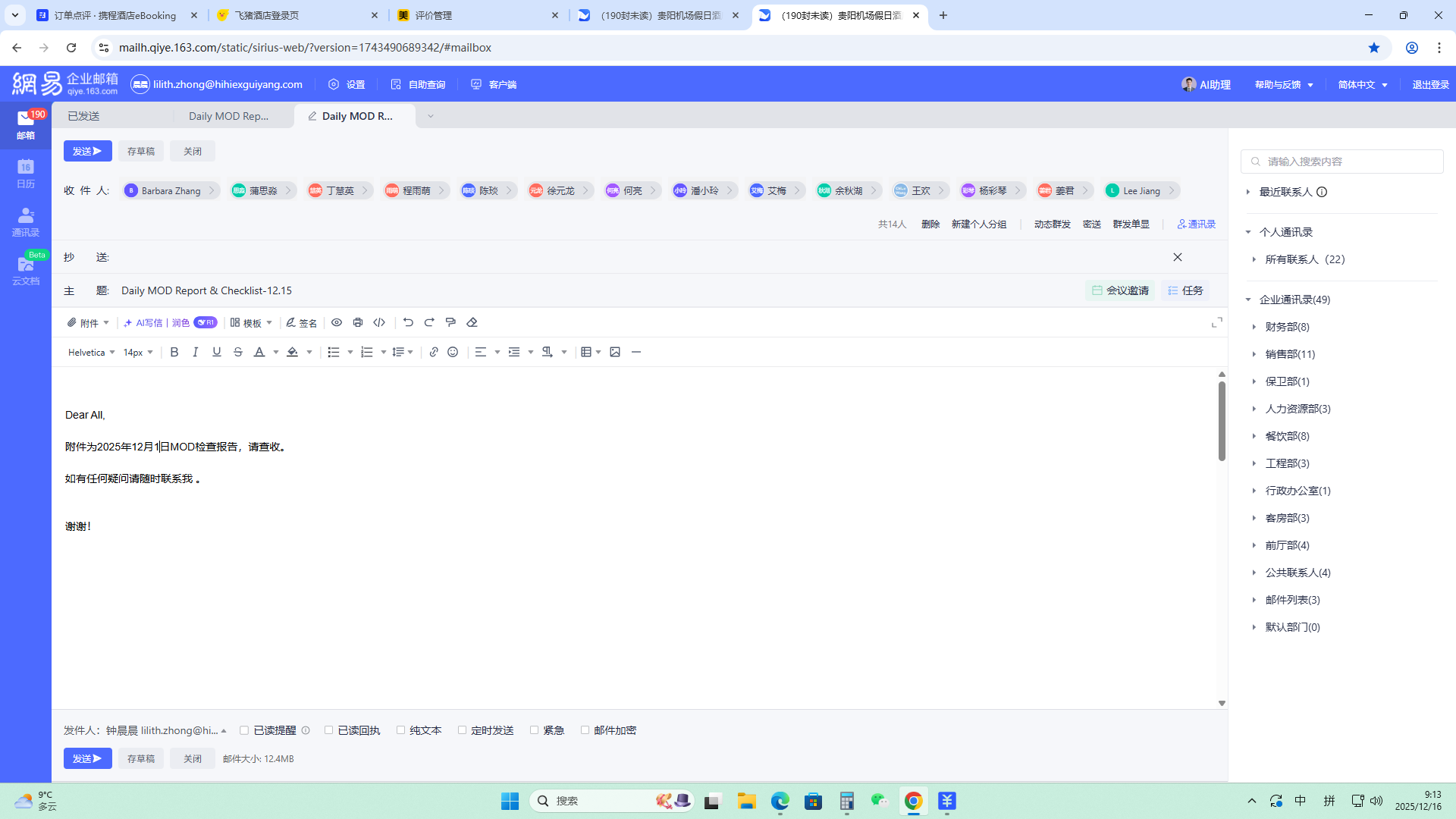This screenshot has height=819, width=1456.
Task: Open the font color picker arrow
Action: 276,352
